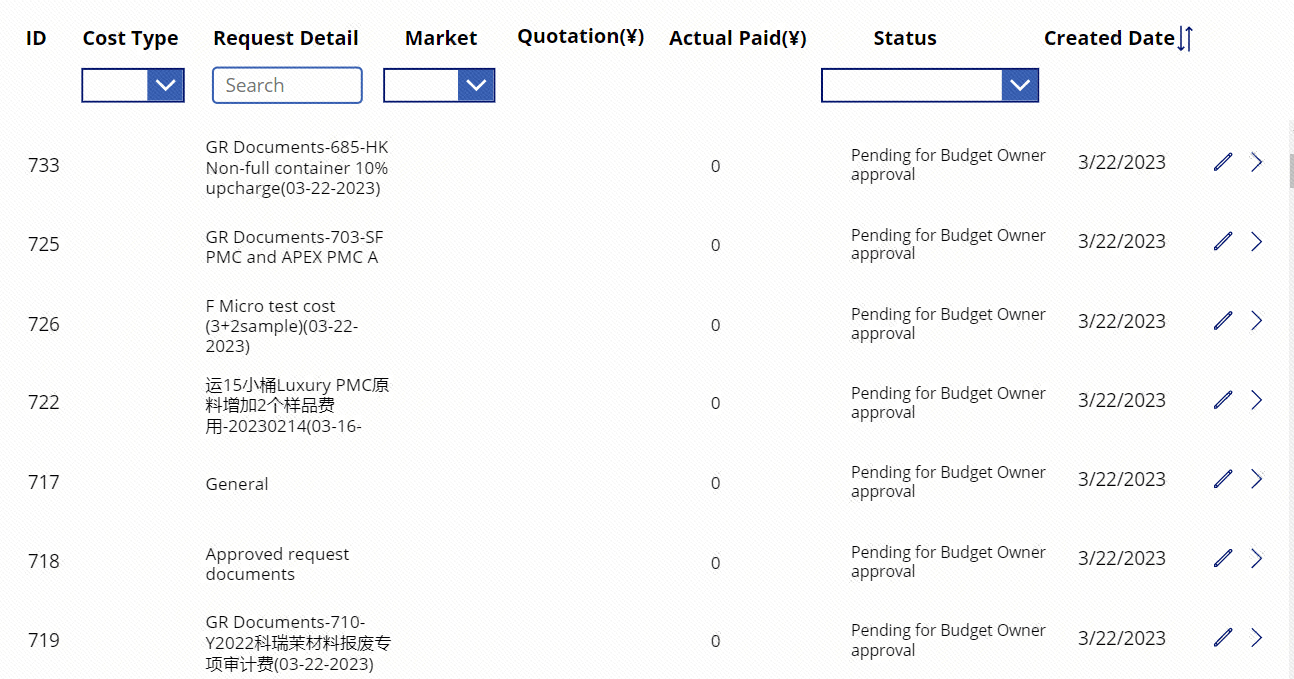1294x679 pixels.
Task: Click the Quotation(¥) column header
Action: 581,37
